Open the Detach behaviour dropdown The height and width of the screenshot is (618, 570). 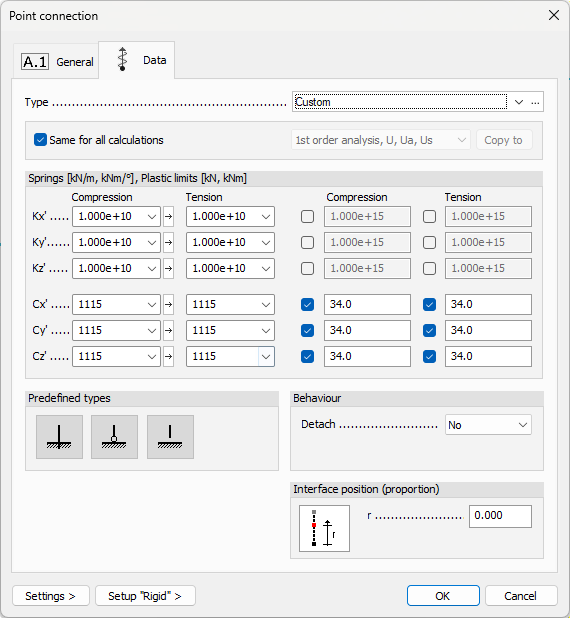tap(488, 425)
